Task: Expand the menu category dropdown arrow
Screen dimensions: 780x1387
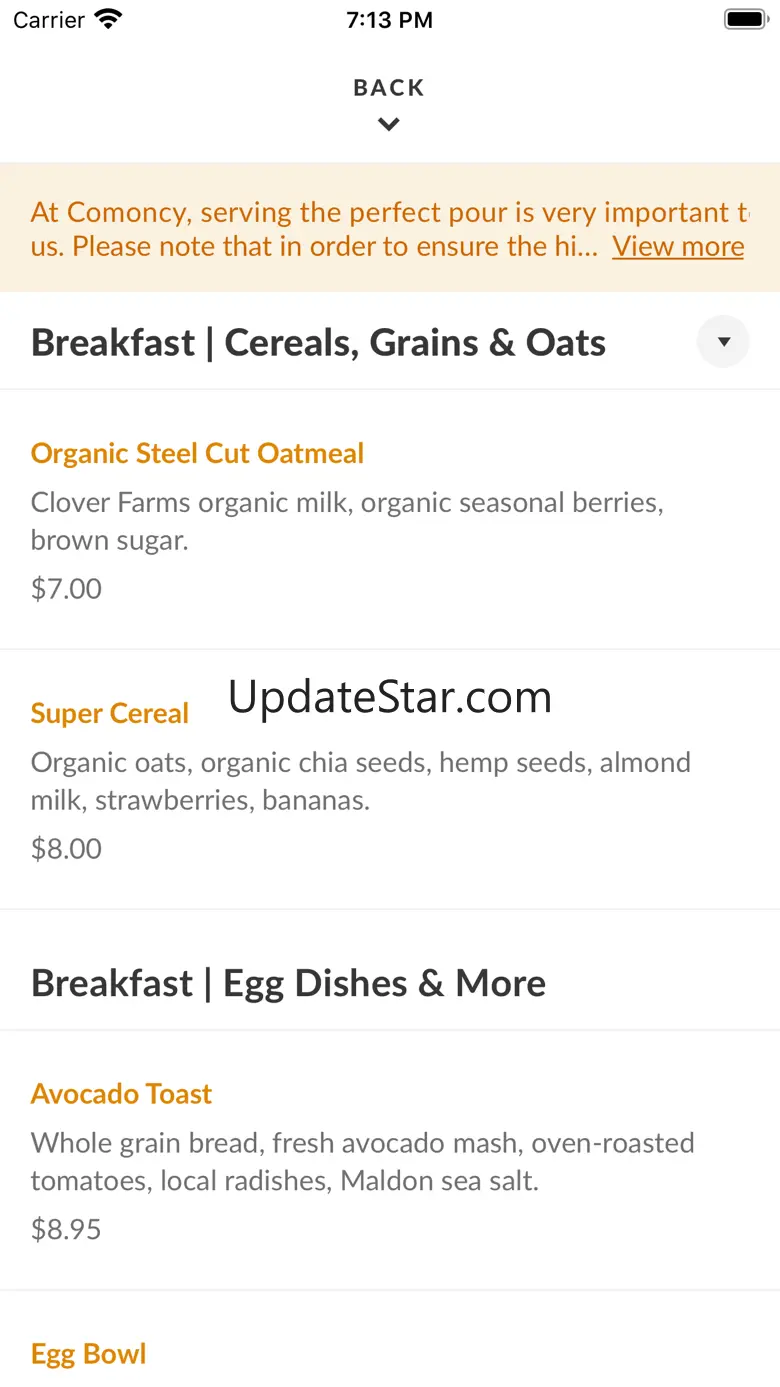Action: tap(723, 342)
